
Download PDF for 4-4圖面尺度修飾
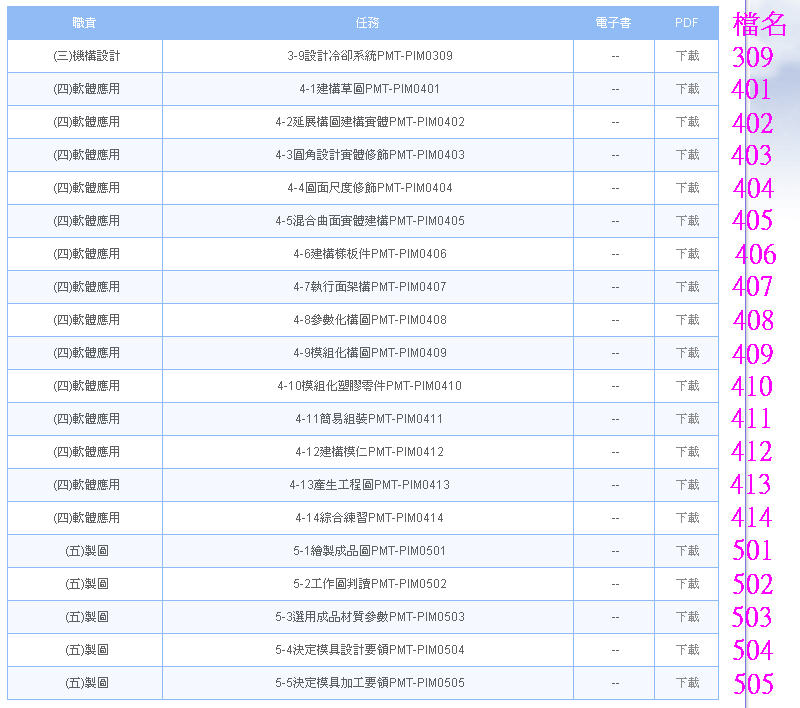(687, 188)
